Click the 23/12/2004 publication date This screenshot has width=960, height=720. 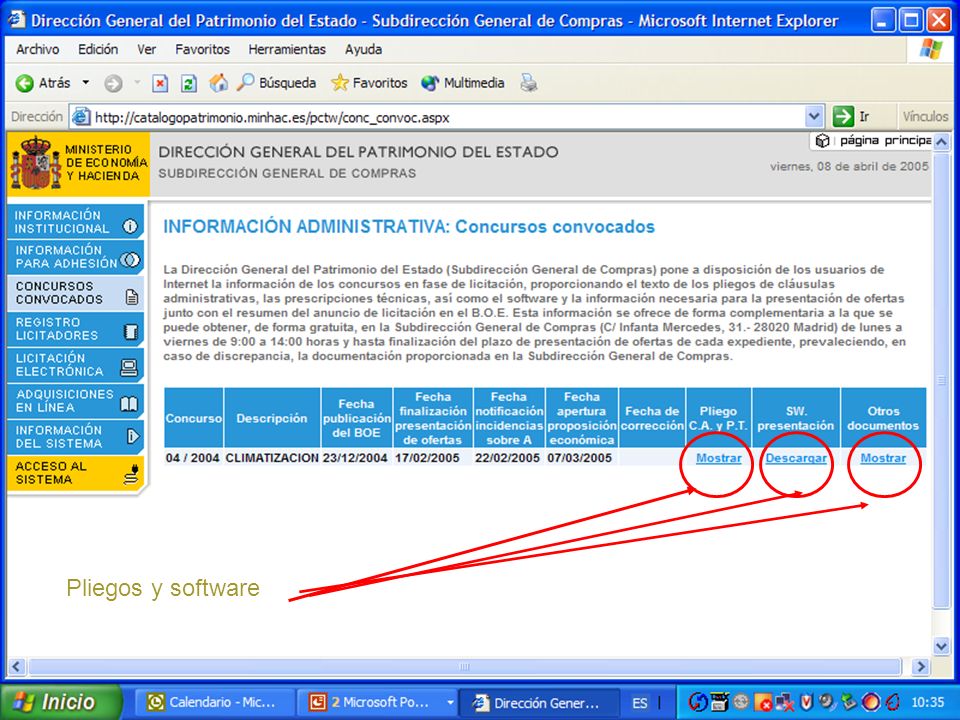coord(355,457)
